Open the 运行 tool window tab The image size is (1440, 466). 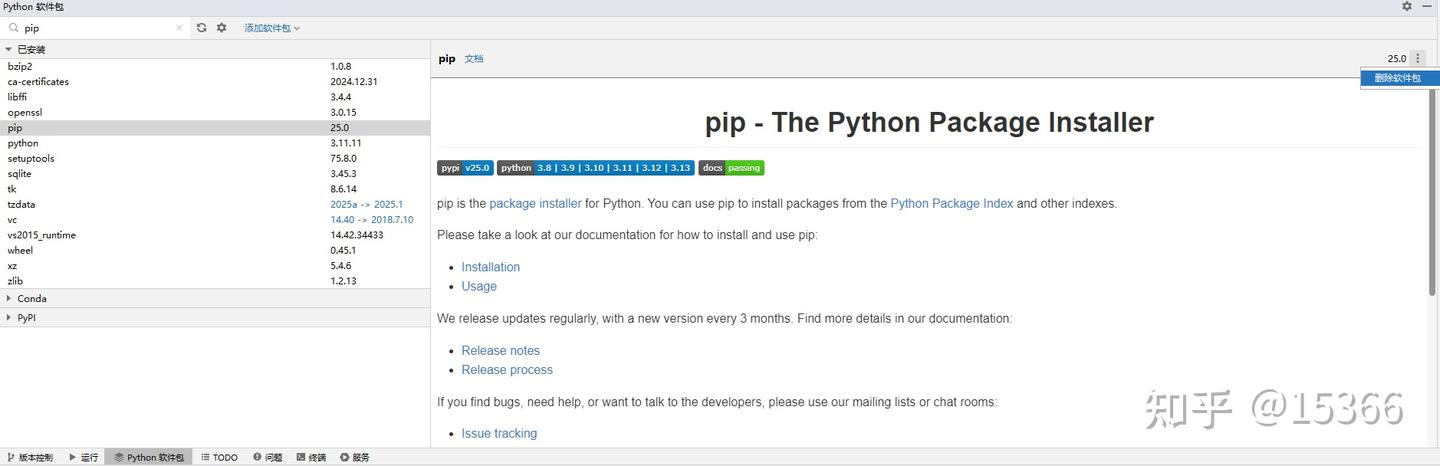click(x=84, y=457)
